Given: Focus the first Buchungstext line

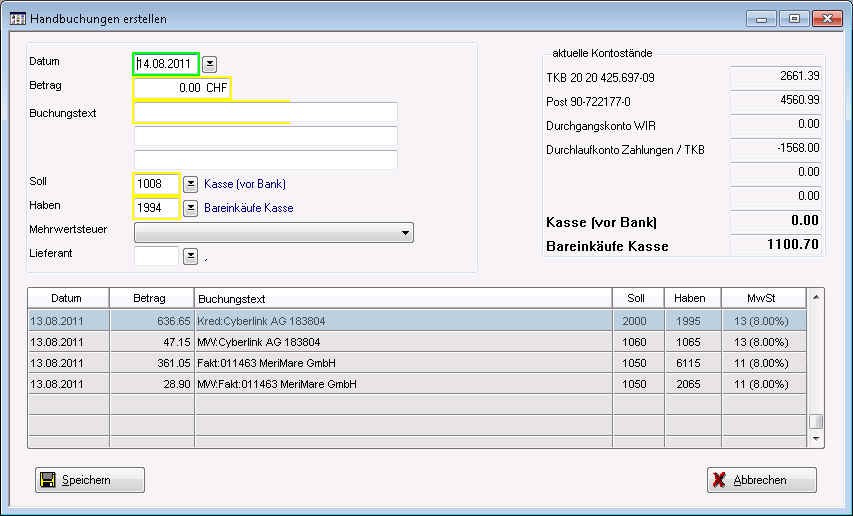Looking at the screenshot, I should point(265,112).
